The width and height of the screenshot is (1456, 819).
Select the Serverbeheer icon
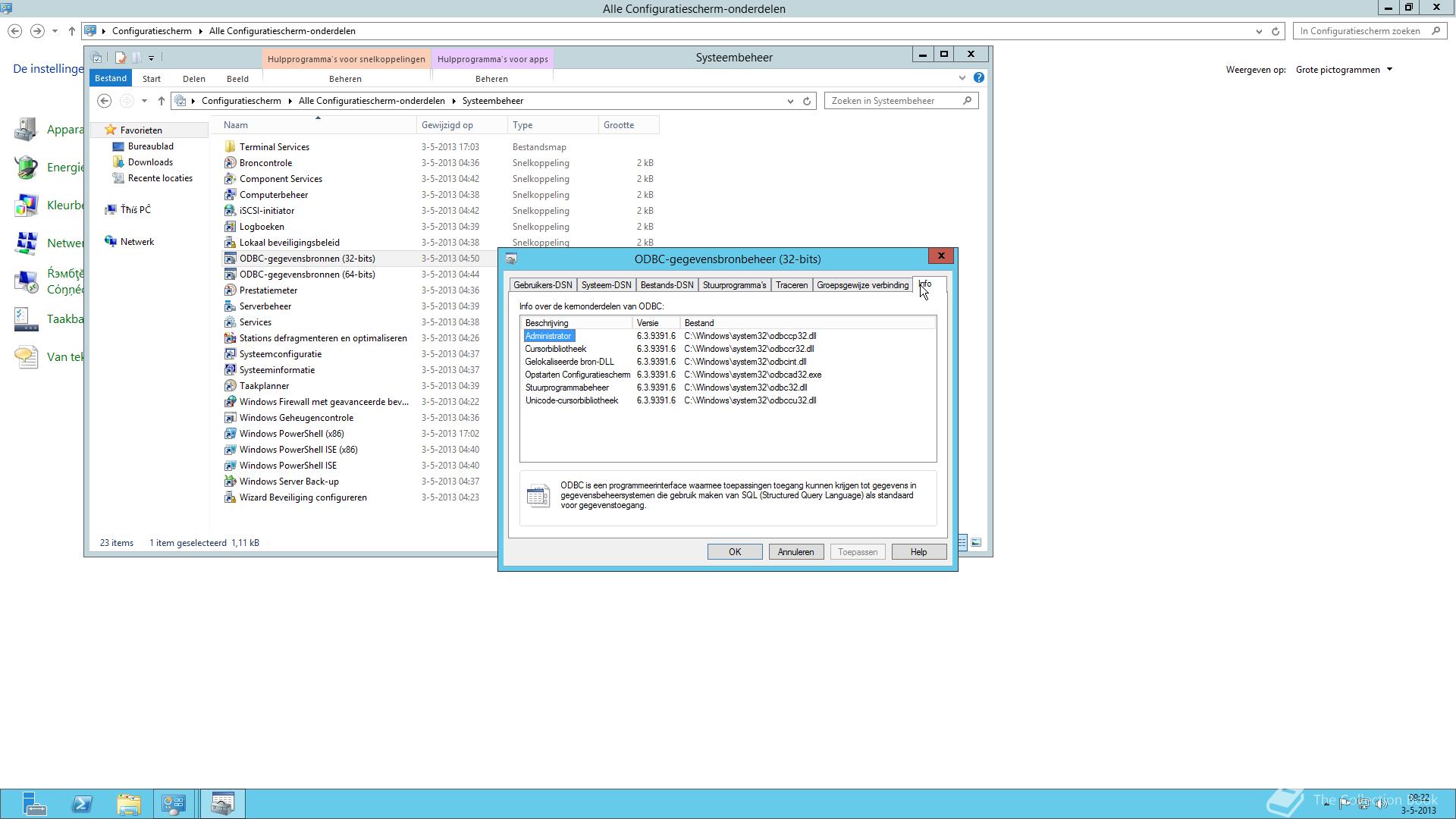click(x=230, y=306)
